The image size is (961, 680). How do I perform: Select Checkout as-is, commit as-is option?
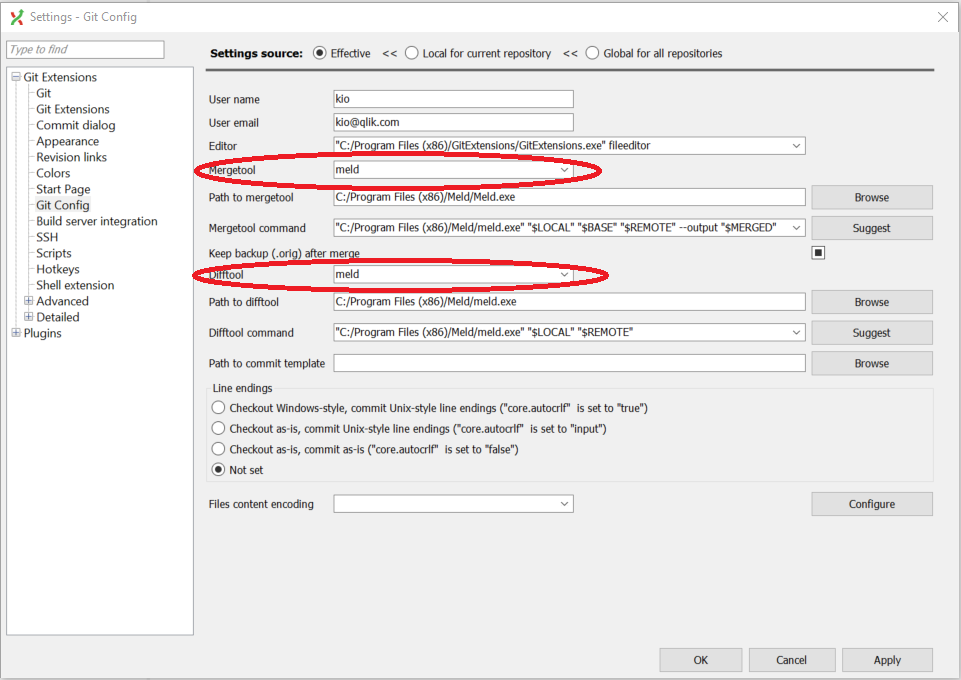tap(219, 449)
